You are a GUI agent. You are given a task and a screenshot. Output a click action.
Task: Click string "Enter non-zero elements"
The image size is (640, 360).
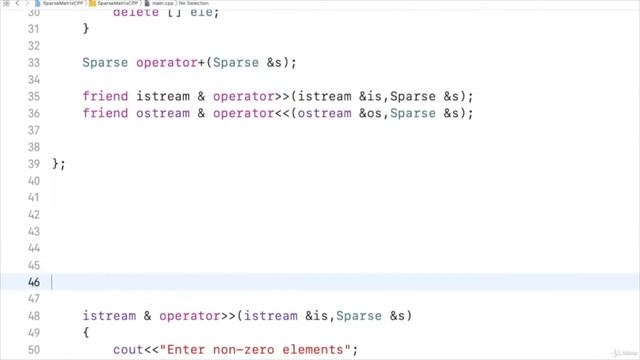point(255,350)
